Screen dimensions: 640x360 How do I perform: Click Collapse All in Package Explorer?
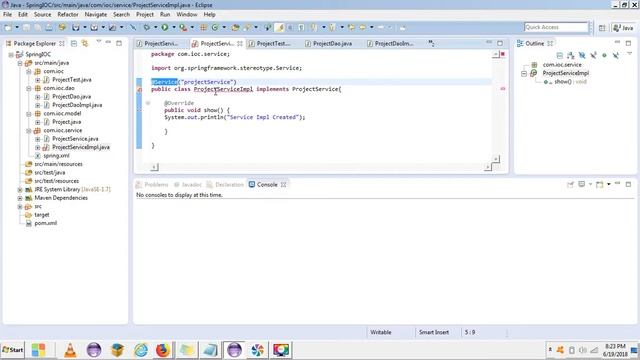coord(74,43)
